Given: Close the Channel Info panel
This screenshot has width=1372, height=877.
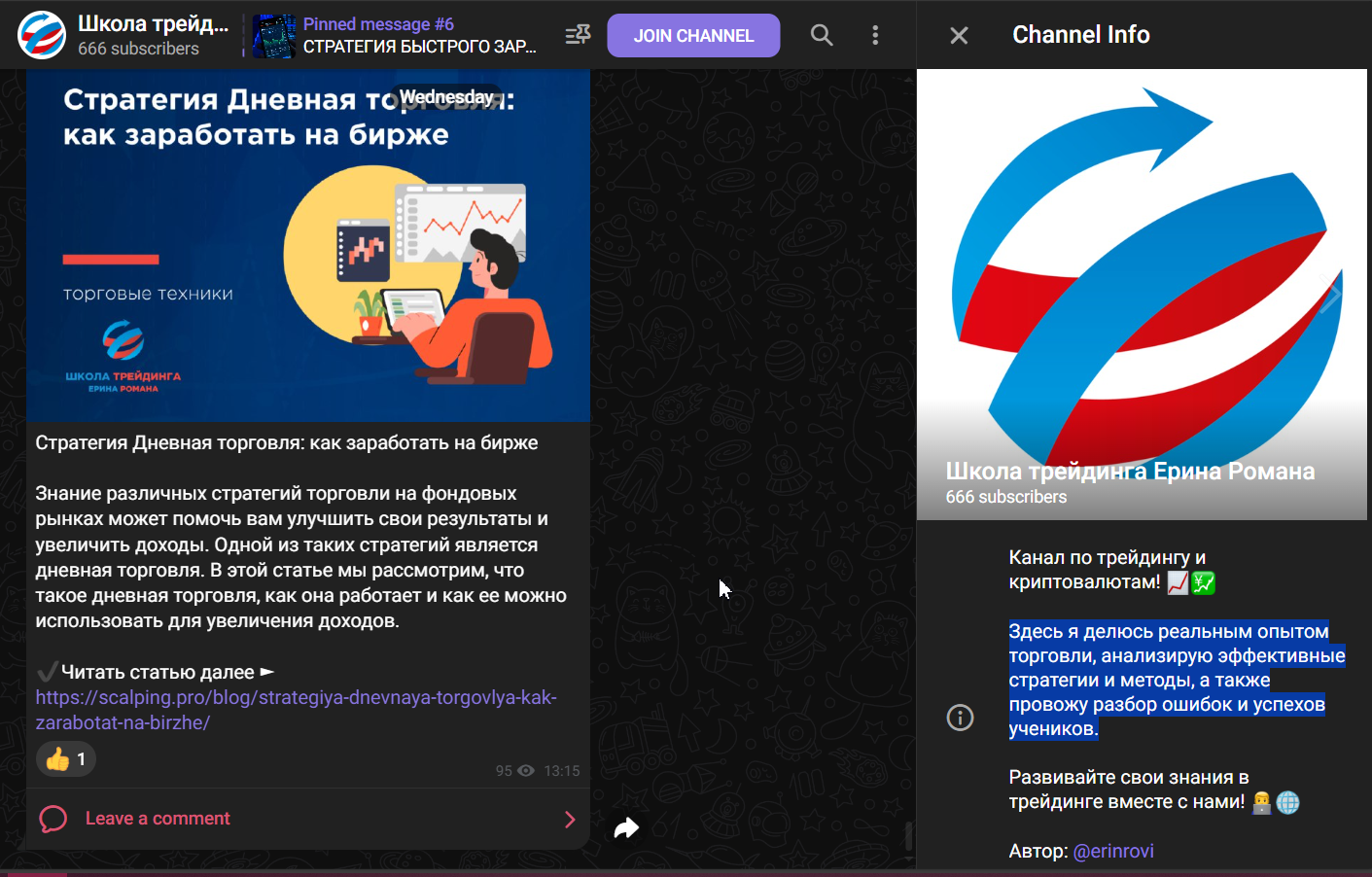Looking at the screenshot, I should coord(959,36).
